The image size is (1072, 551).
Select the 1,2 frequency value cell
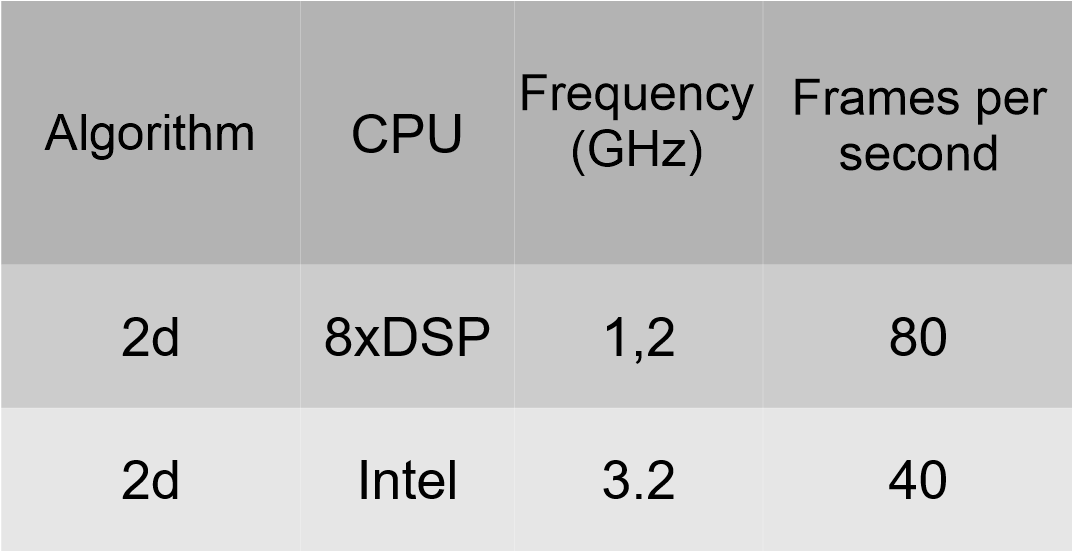(639, 336)
